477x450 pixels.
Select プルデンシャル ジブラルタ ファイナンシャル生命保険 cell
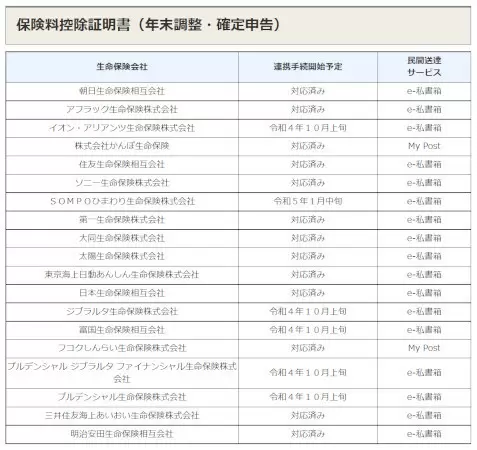[x=122, y=373]
